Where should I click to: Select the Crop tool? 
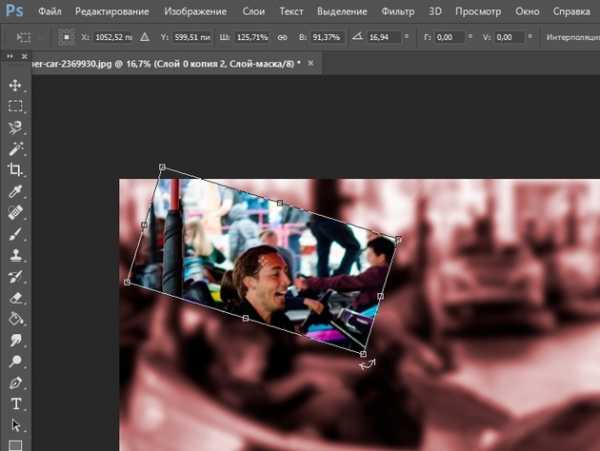click(15, 169)
